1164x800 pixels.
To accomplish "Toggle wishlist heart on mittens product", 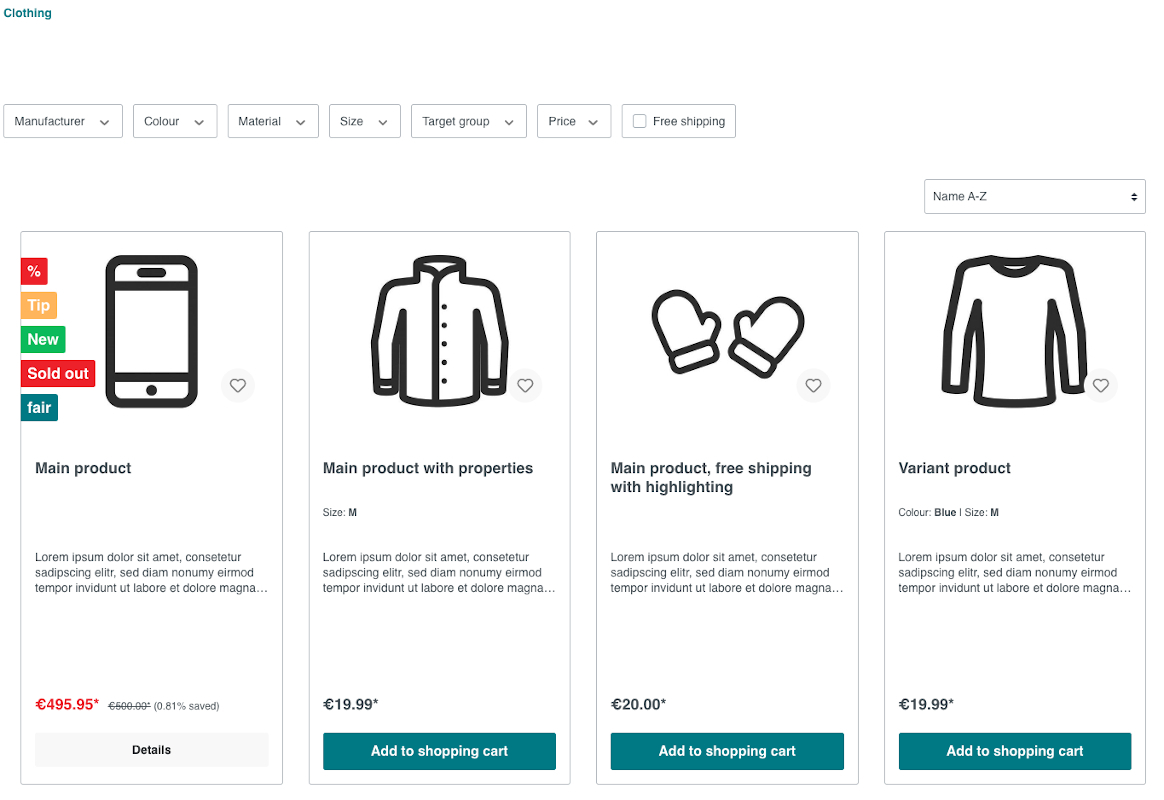I will click(x=813, y=385).
